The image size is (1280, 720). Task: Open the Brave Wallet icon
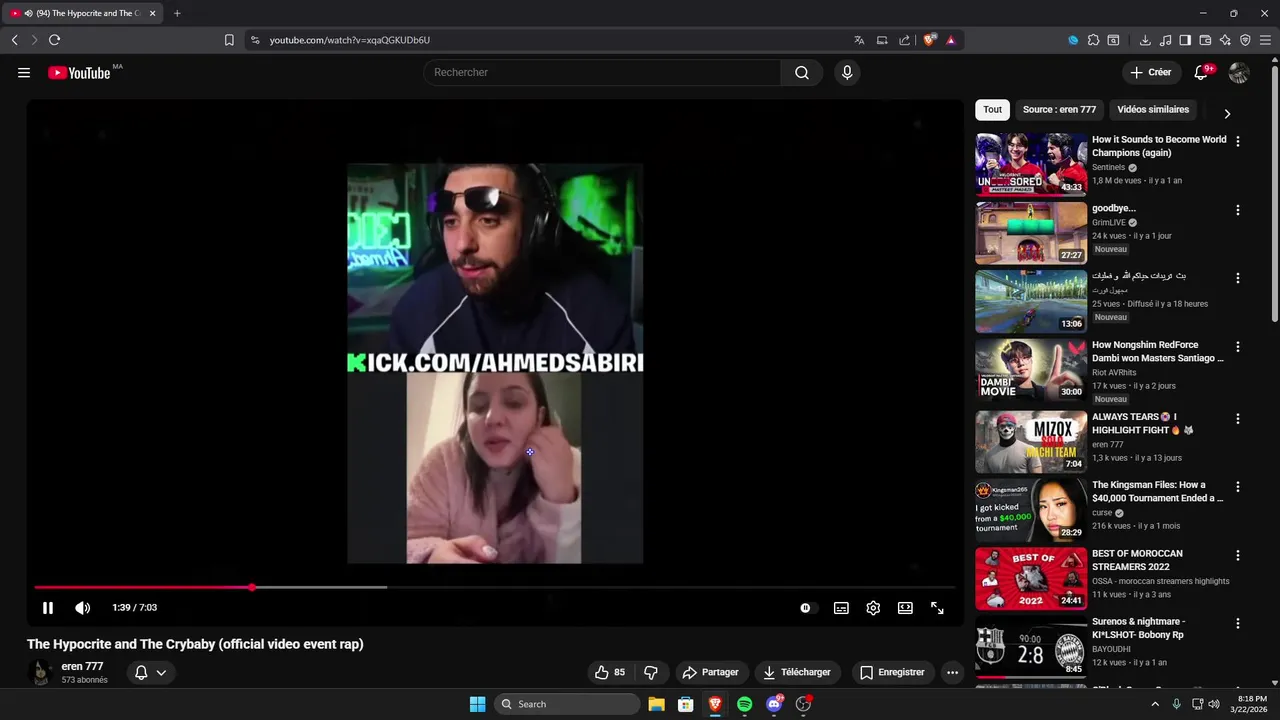1205,40
